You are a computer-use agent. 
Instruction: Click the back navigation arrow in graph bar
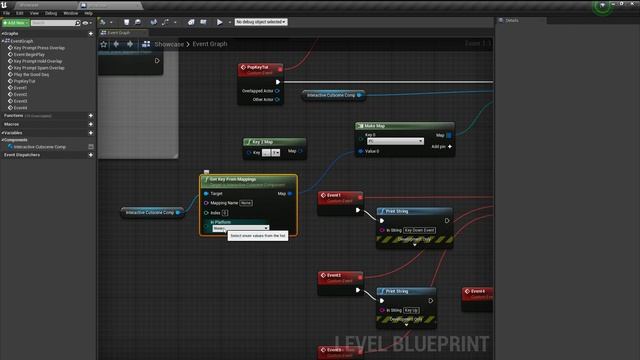117,44
